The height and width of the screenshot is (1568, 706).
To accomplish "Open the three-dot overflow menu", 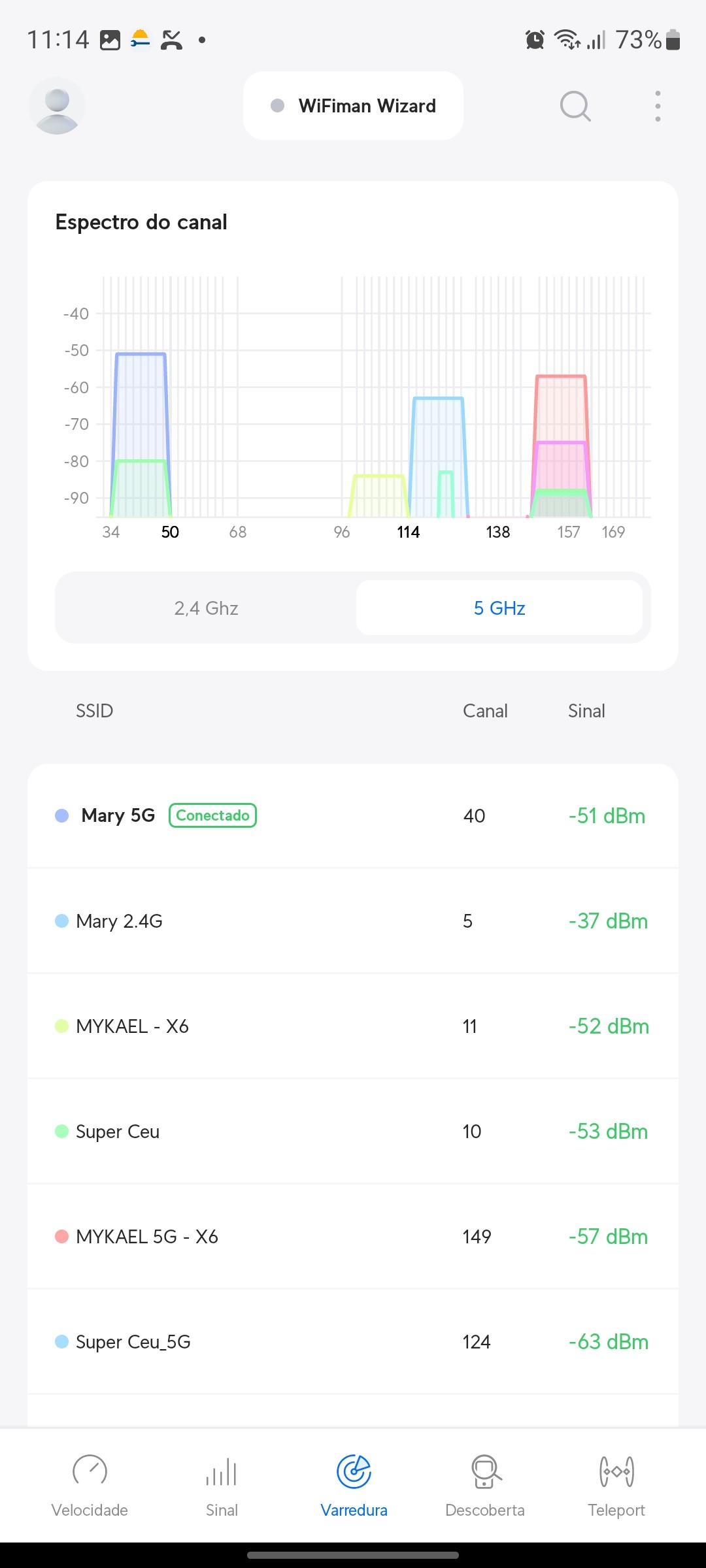I will pyautogui.click(x=658, y=106).
